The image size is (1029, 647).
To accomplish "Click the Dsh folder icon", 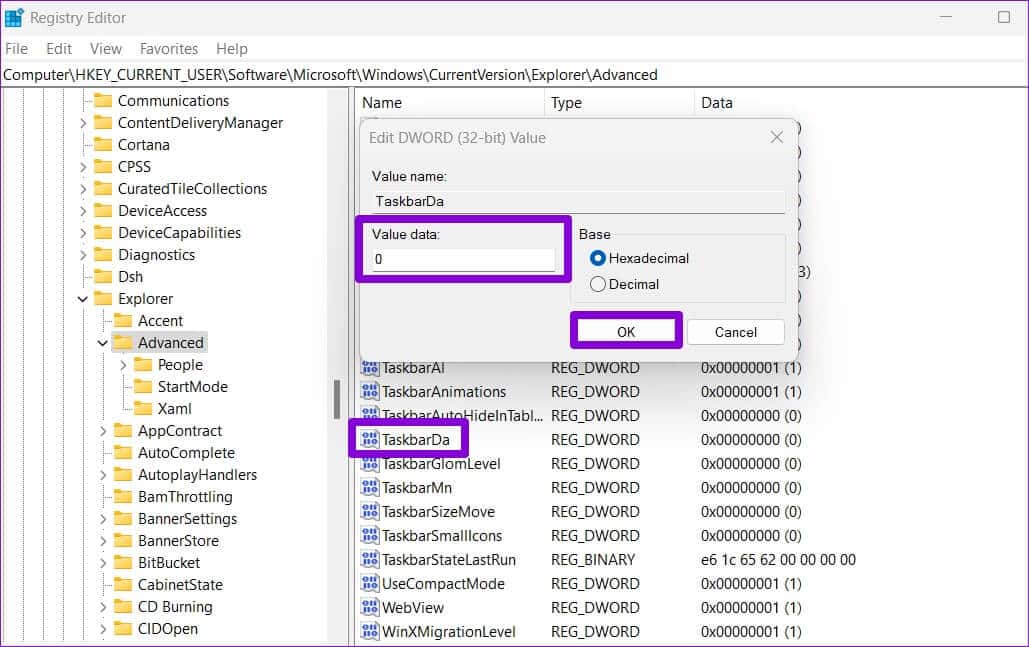I will [x=103, y=276].
